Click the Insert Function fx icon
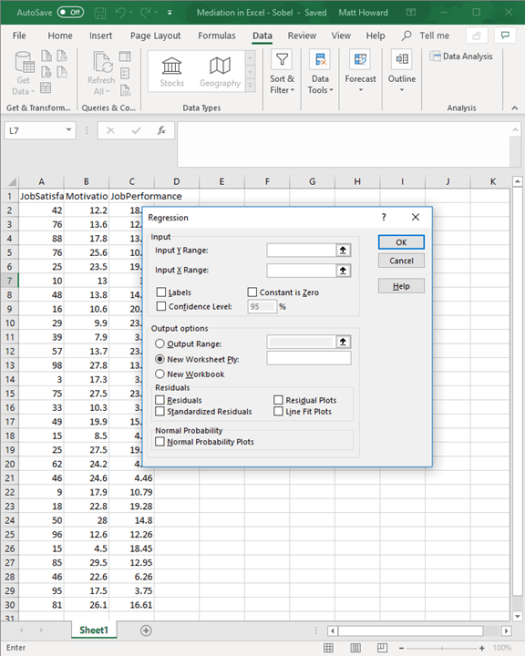Viewport: 525px width, 656px height. point(161,131)
